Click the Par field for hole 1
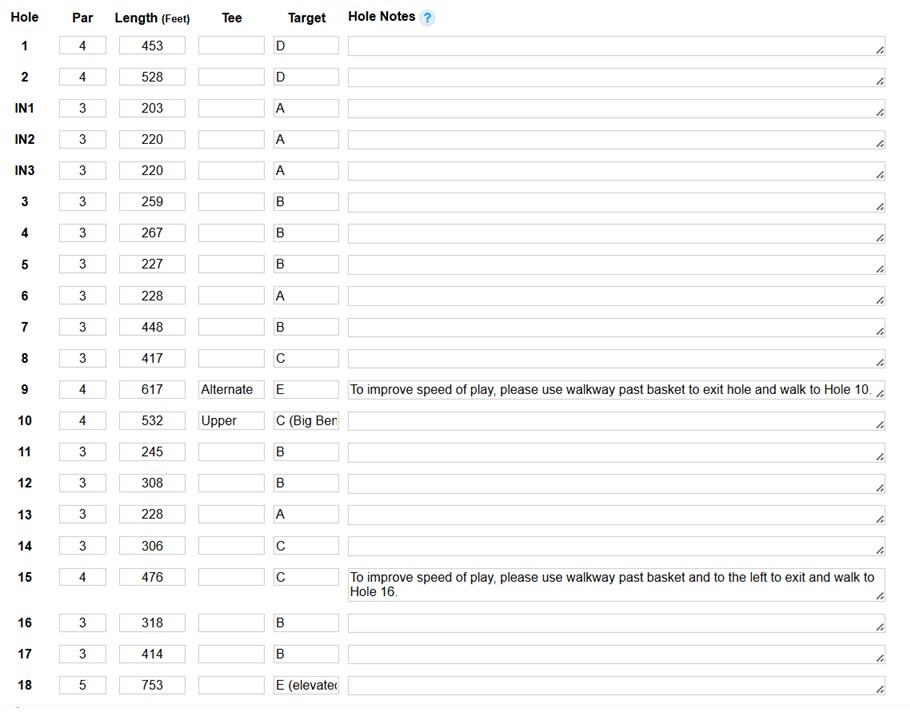The height and width of the screenshot is (712, 910). (x=83, y=46)
